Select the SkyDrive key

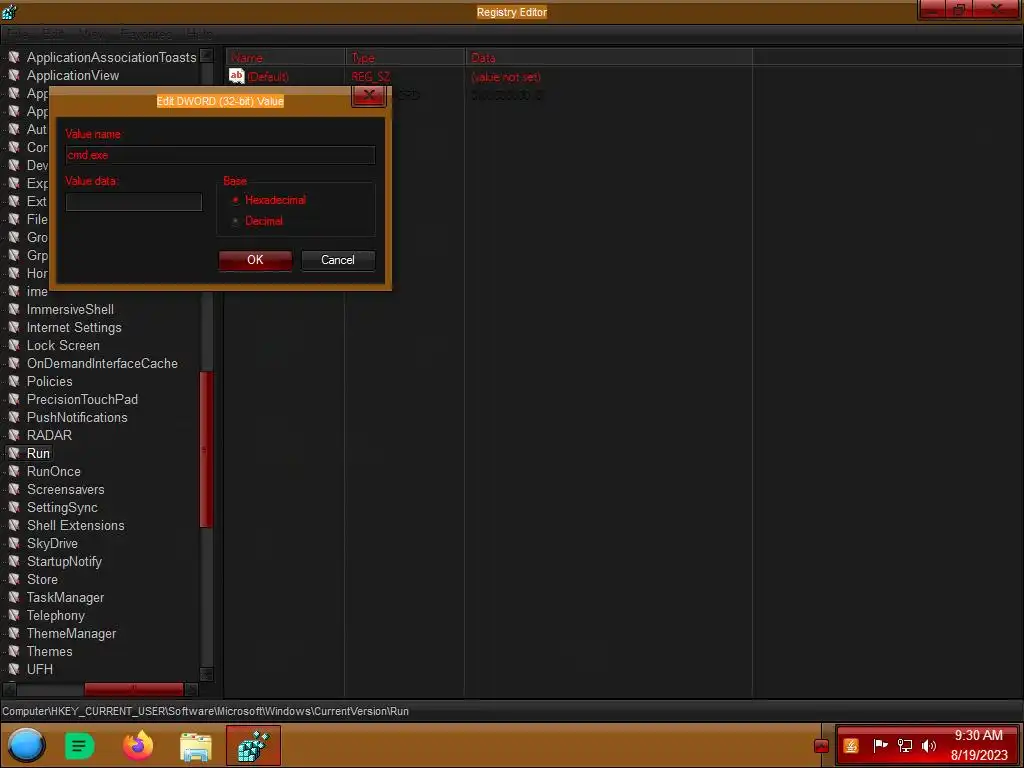52,543
